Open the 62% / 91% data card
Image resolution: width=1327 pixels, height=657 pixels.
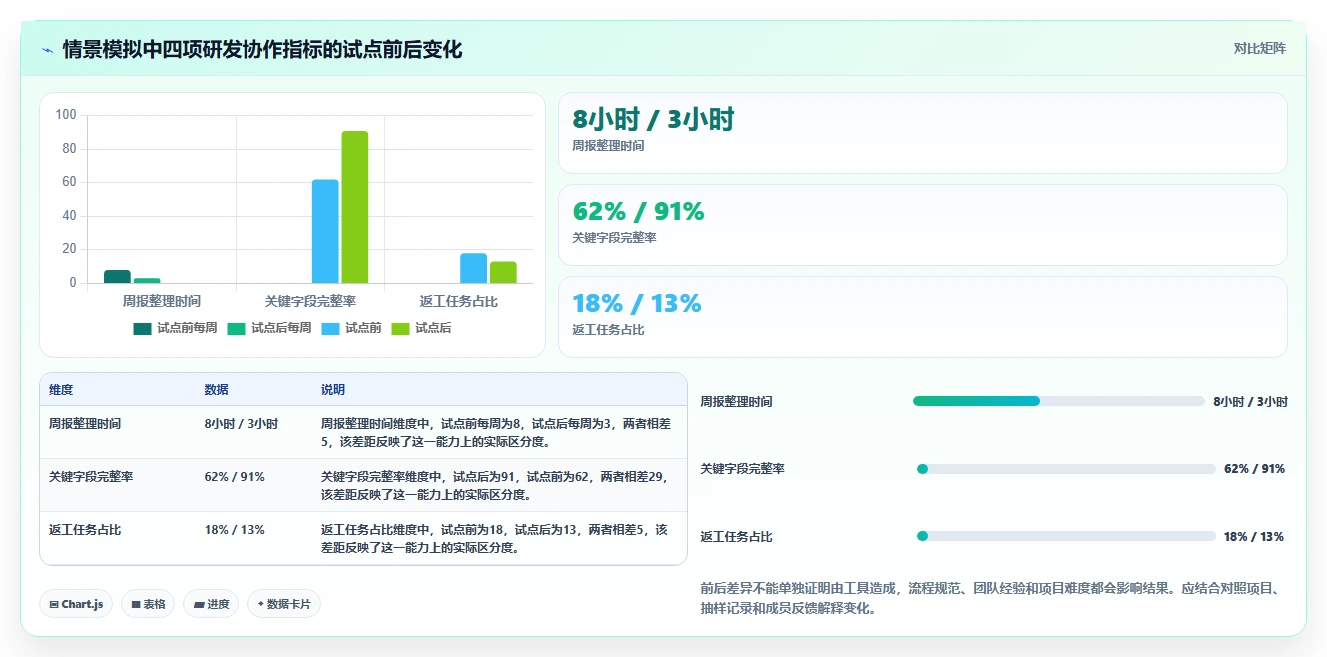tap(922, 225)
